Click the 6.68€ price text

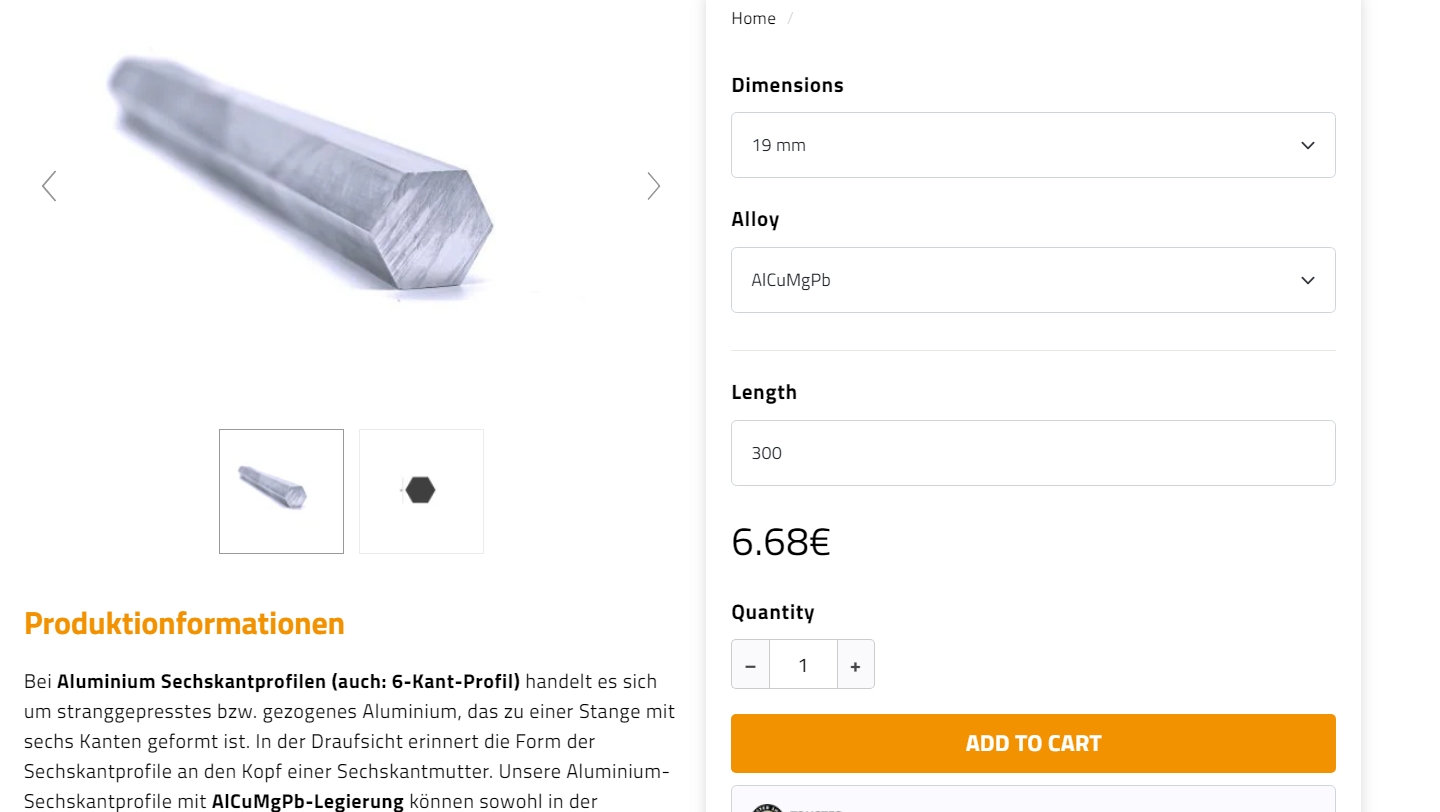(x=780, y=542)
